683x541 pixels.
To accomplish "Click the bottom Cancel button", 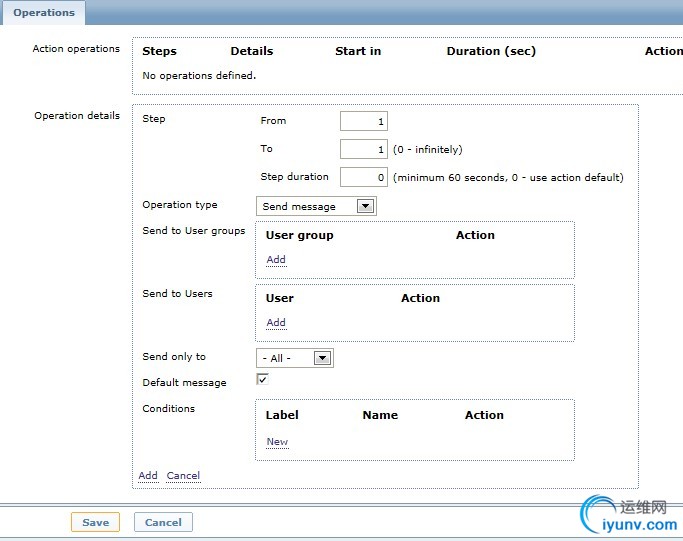I will (163, 522).
